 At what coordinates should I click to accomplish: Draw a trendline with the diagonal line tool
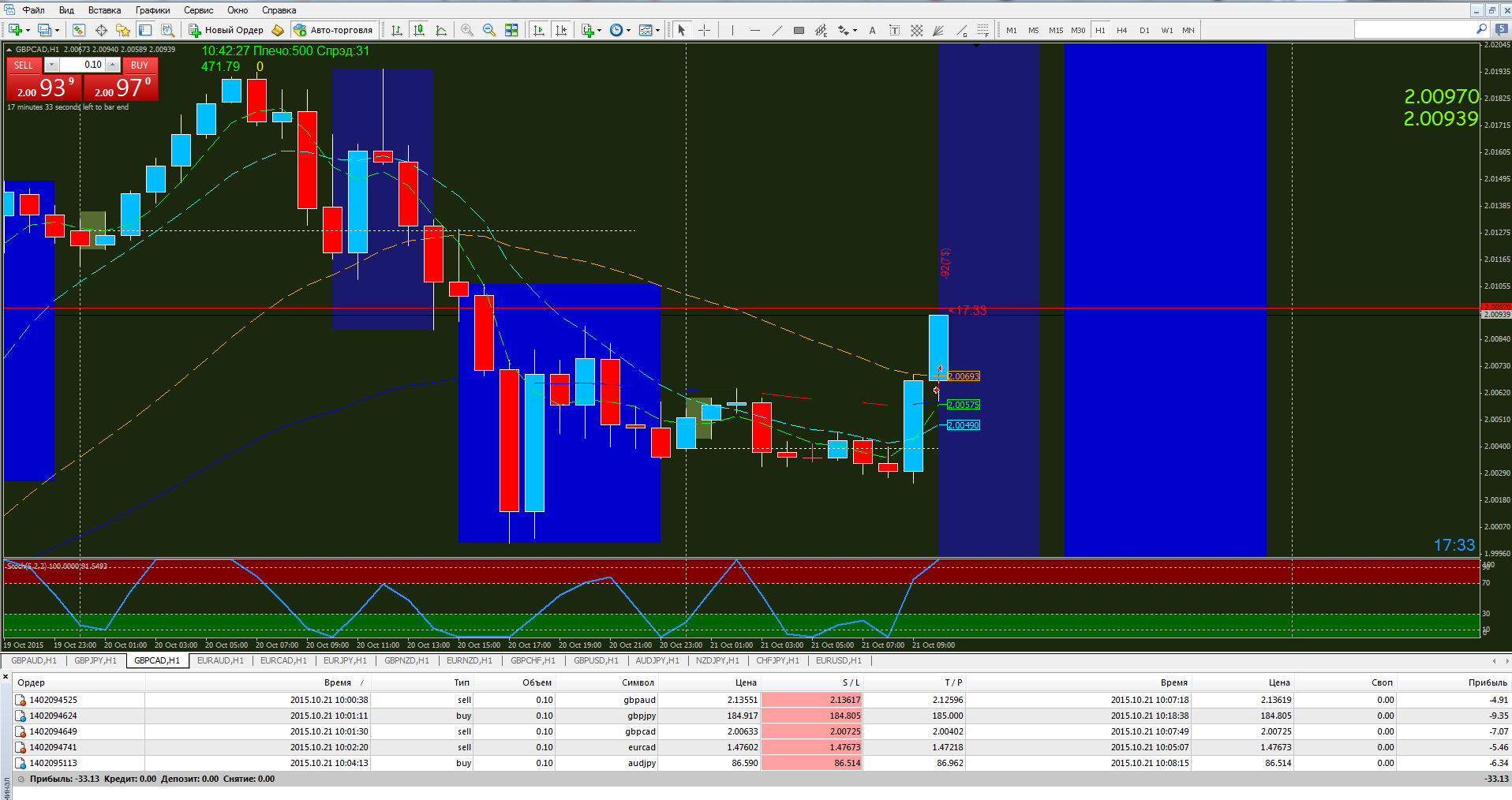click(x=777, y=30)
